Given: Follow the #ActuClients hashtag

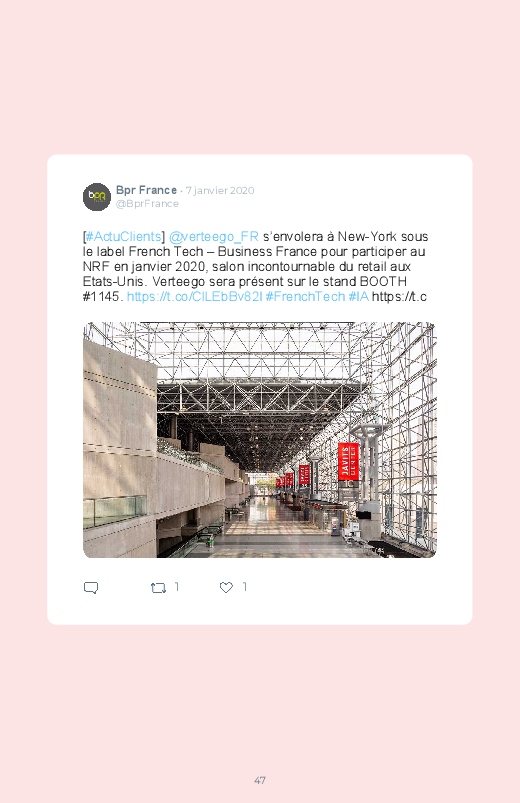Looking at the screenshot, I should coord(123,237).
